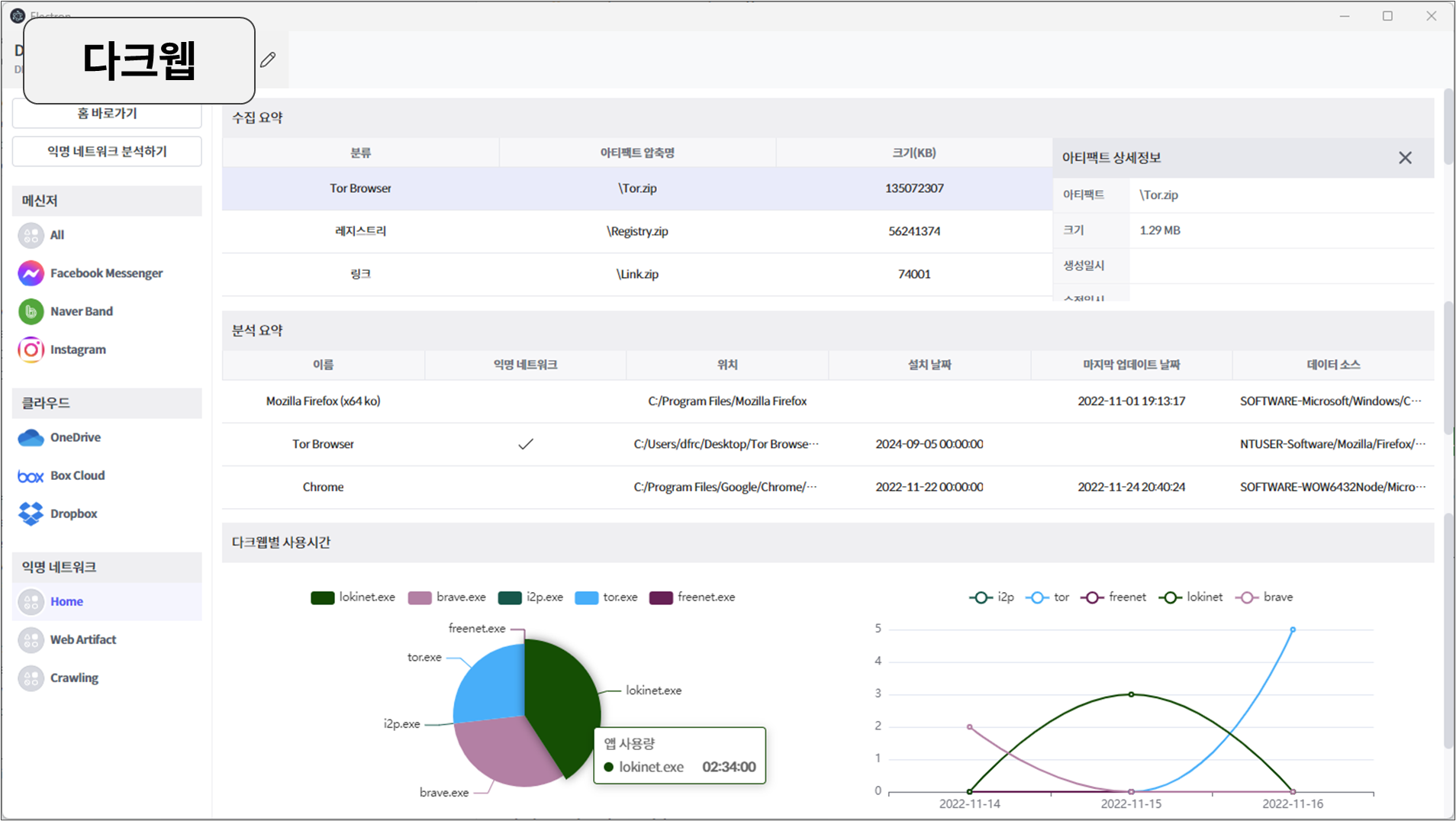Open the Naver Band messenger icon
The height and width of the screenshot is (821, 1456).
point(31,311)
